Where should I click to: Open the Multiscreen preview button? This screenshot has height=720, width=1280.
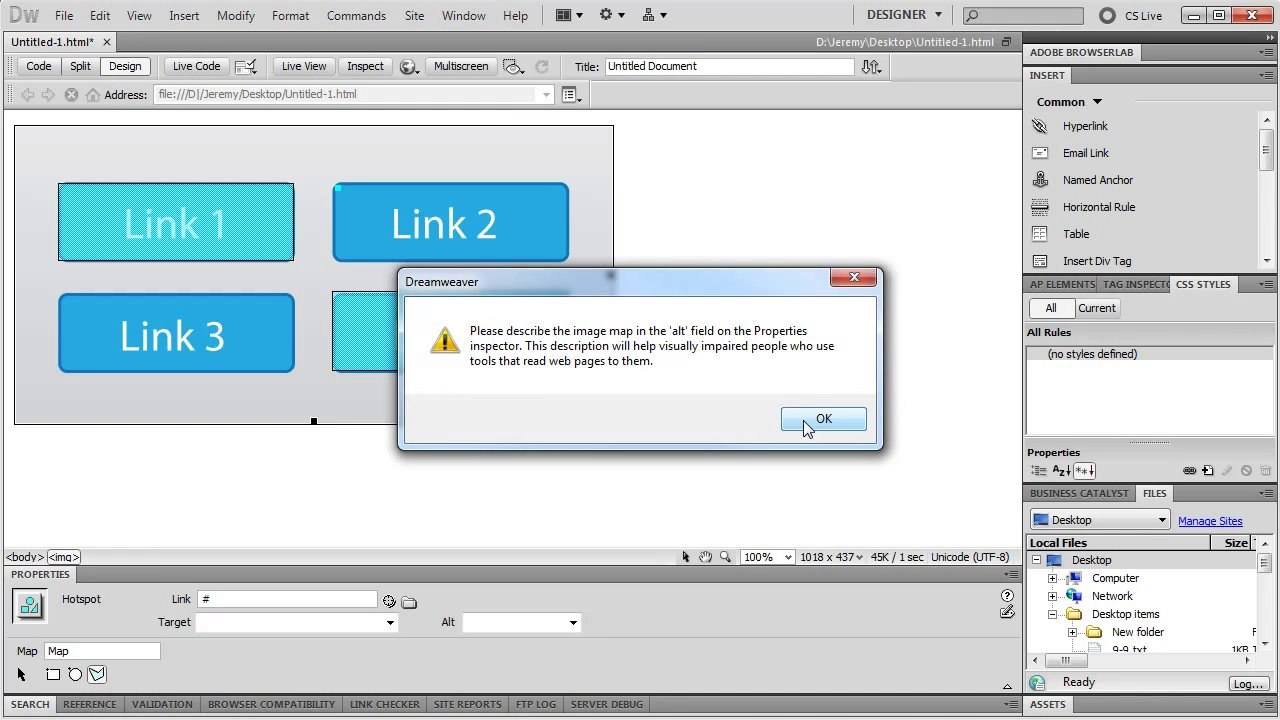coord(461,66)
